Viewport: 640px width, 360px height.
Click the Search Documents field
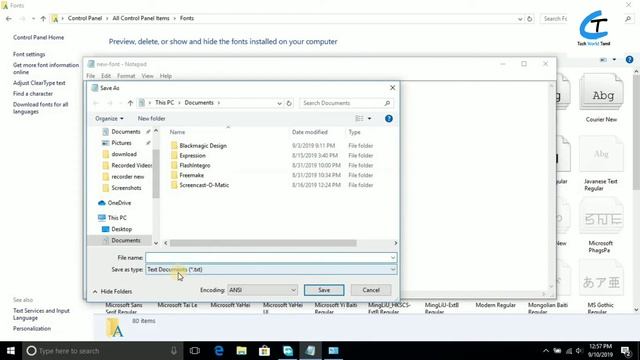(x=345, y=103)
